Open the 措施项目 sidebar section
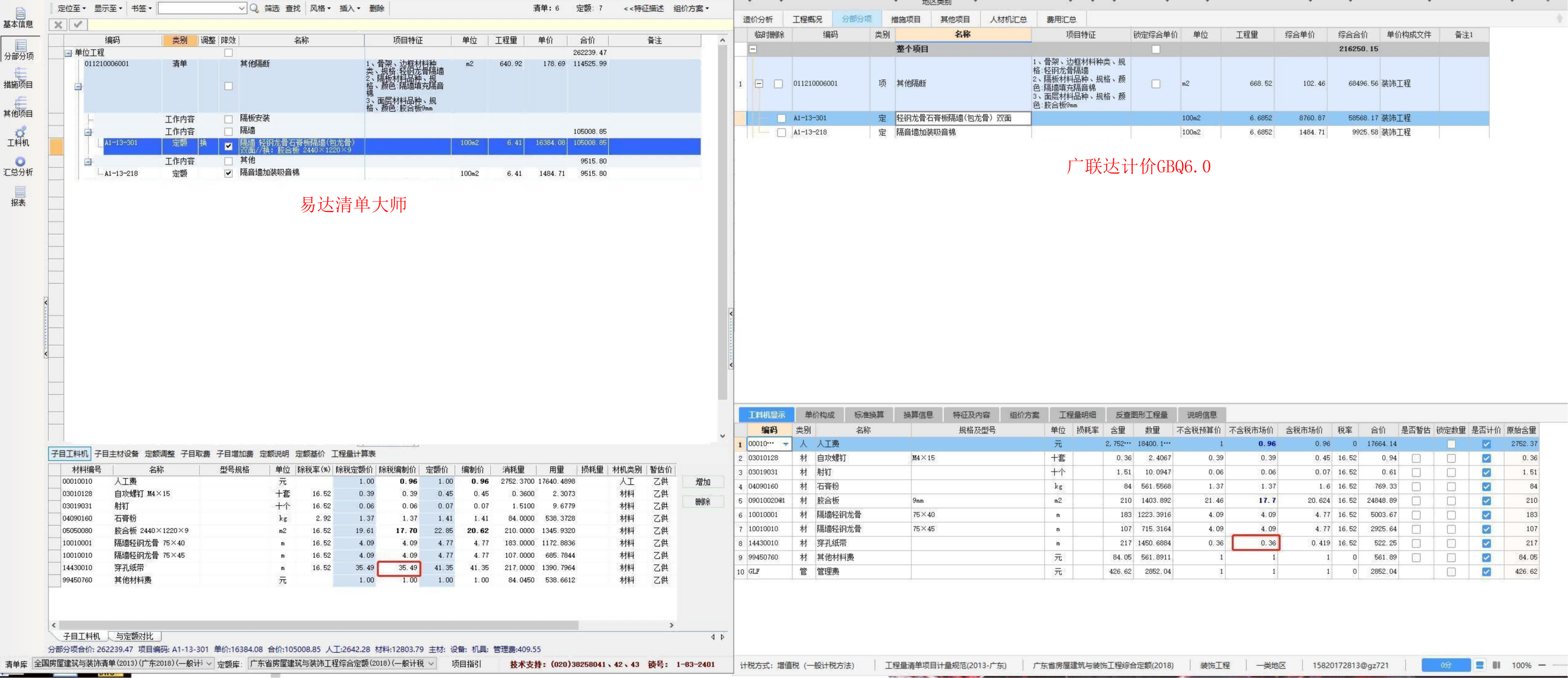This screenshot has height=678, width=1568. click(18, 78)
